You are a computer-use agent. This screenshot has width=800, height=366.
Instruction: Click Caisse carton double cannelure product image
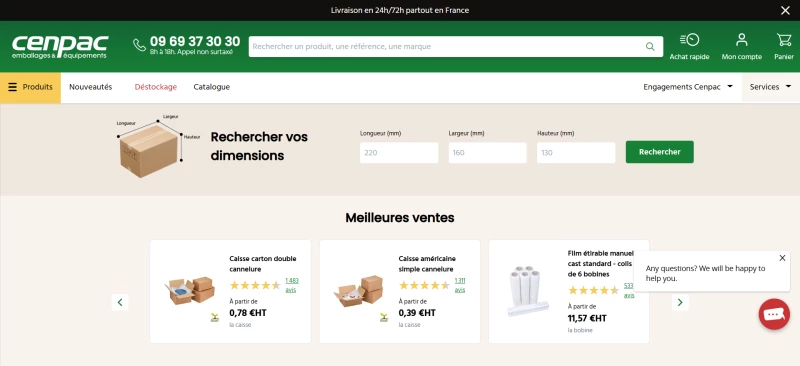pos(189,291)
